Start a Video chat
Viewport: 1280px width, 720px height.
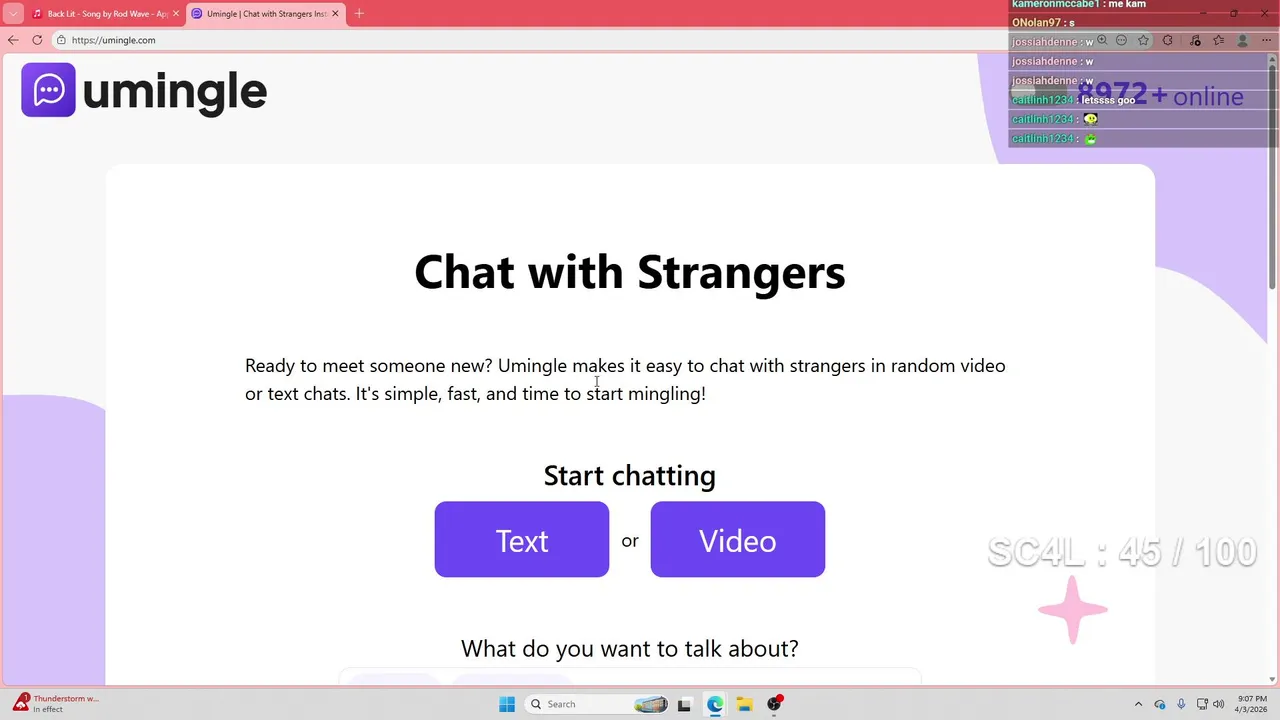[x=738, y=540]
